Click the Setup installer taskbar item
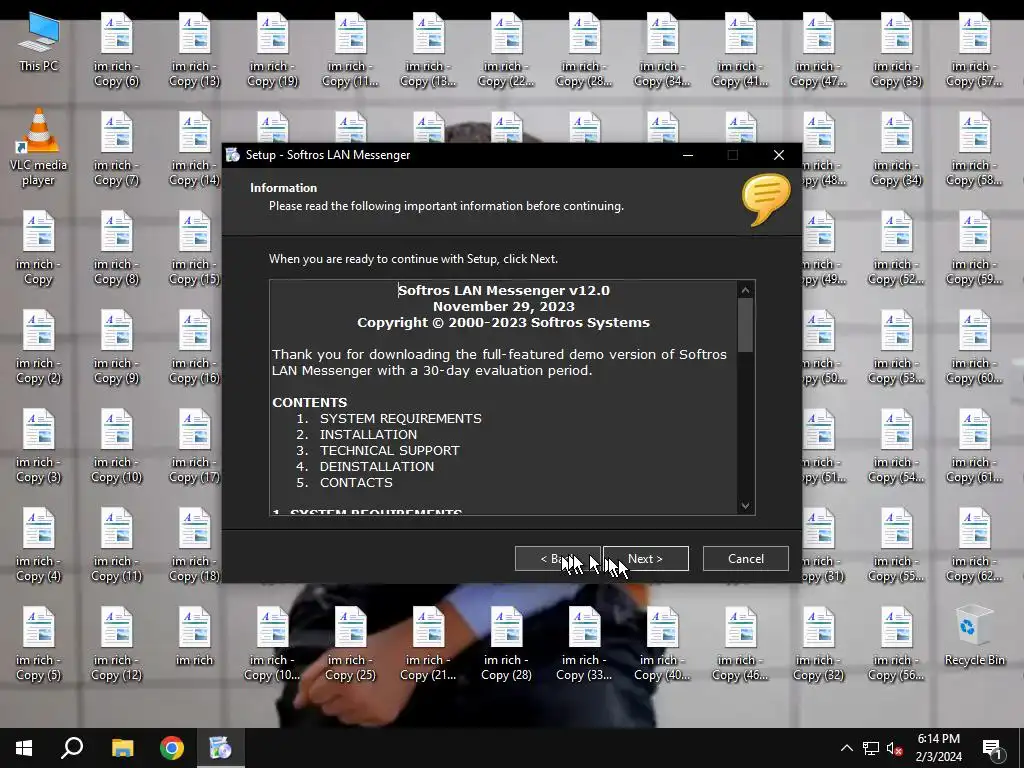1024x768 pixels. coord(220,748)
